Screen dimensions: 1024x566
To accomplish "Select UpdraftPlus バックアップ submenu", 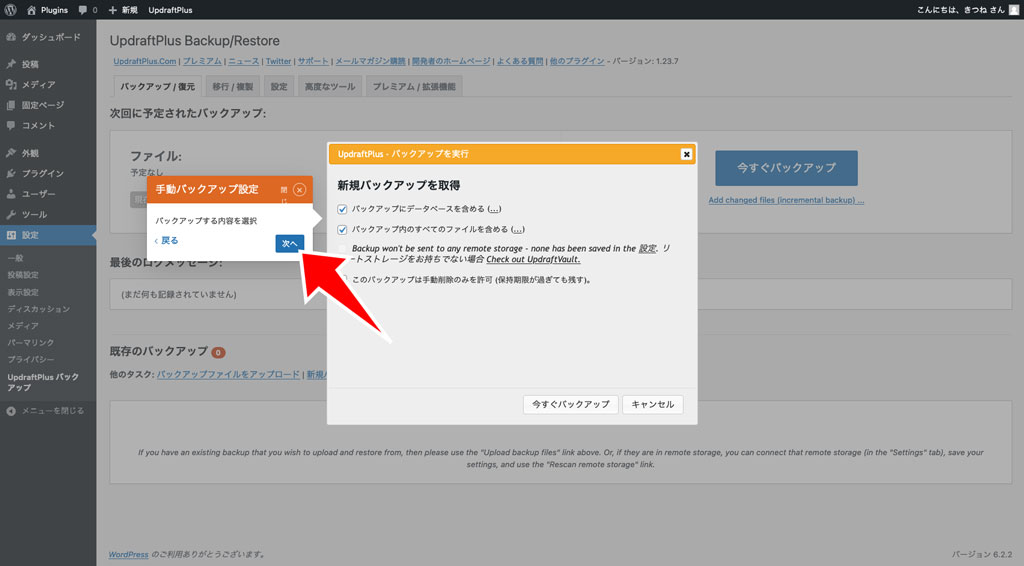I will 43,382.
